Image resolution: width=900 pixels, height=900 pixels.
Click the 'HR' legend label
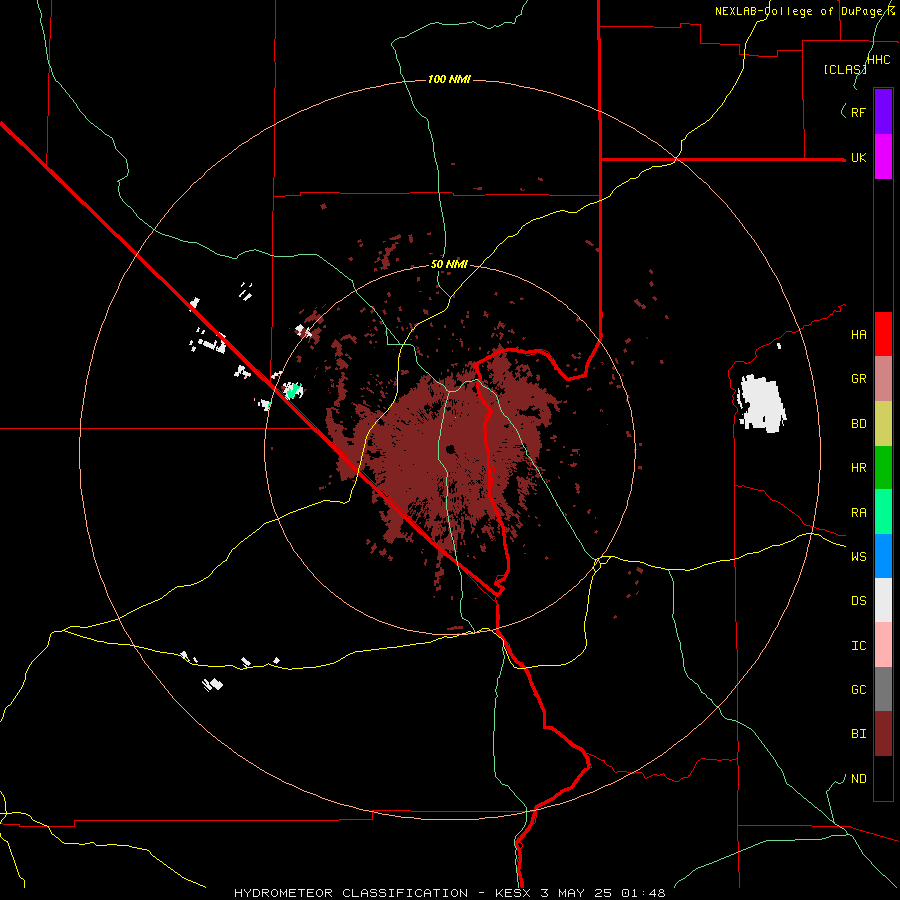pyautogui.click(x=859, y=468)
